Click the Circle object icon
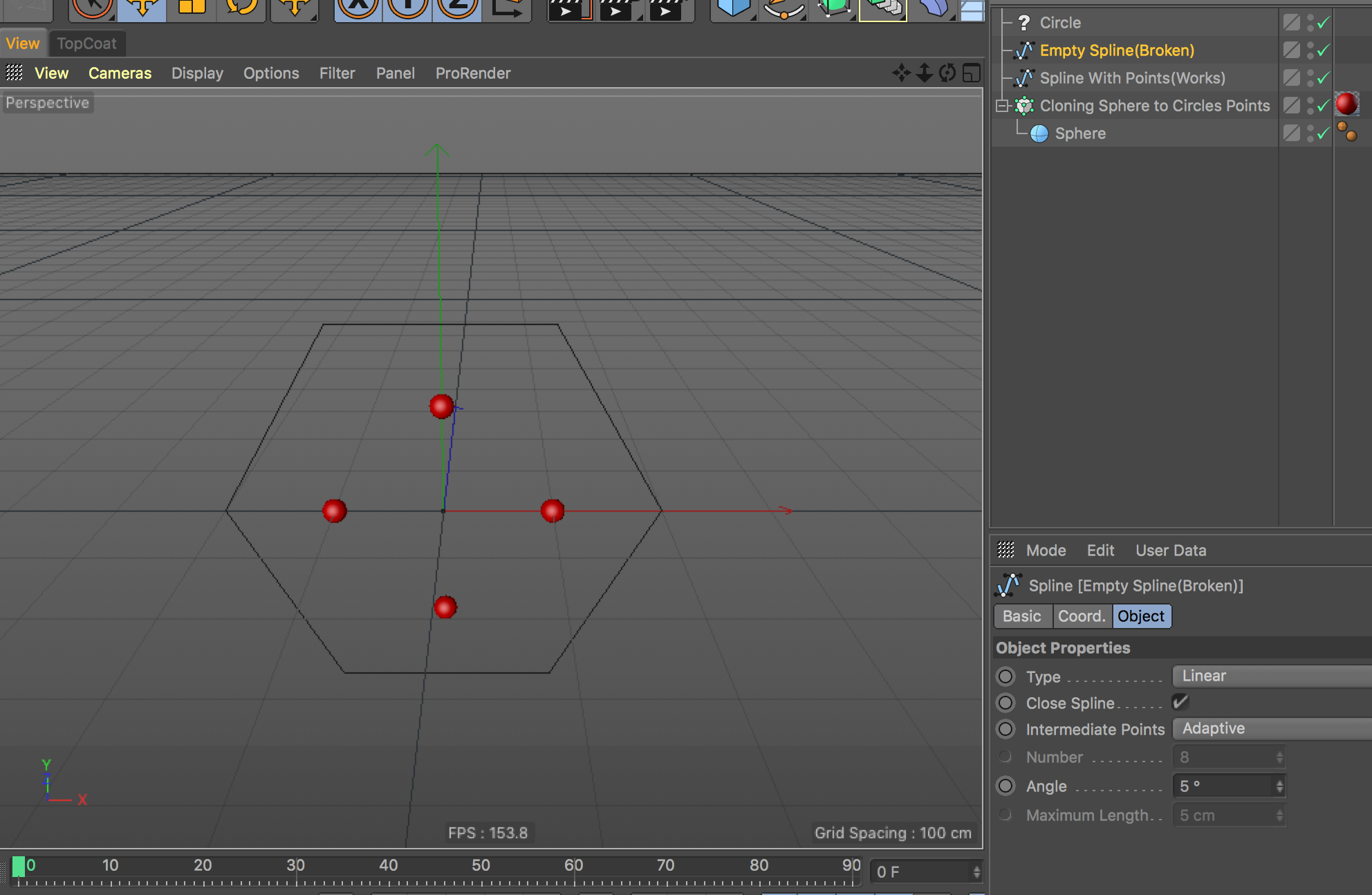The height and width of the screenshot is (895, 1372). tap(1024, 21)
